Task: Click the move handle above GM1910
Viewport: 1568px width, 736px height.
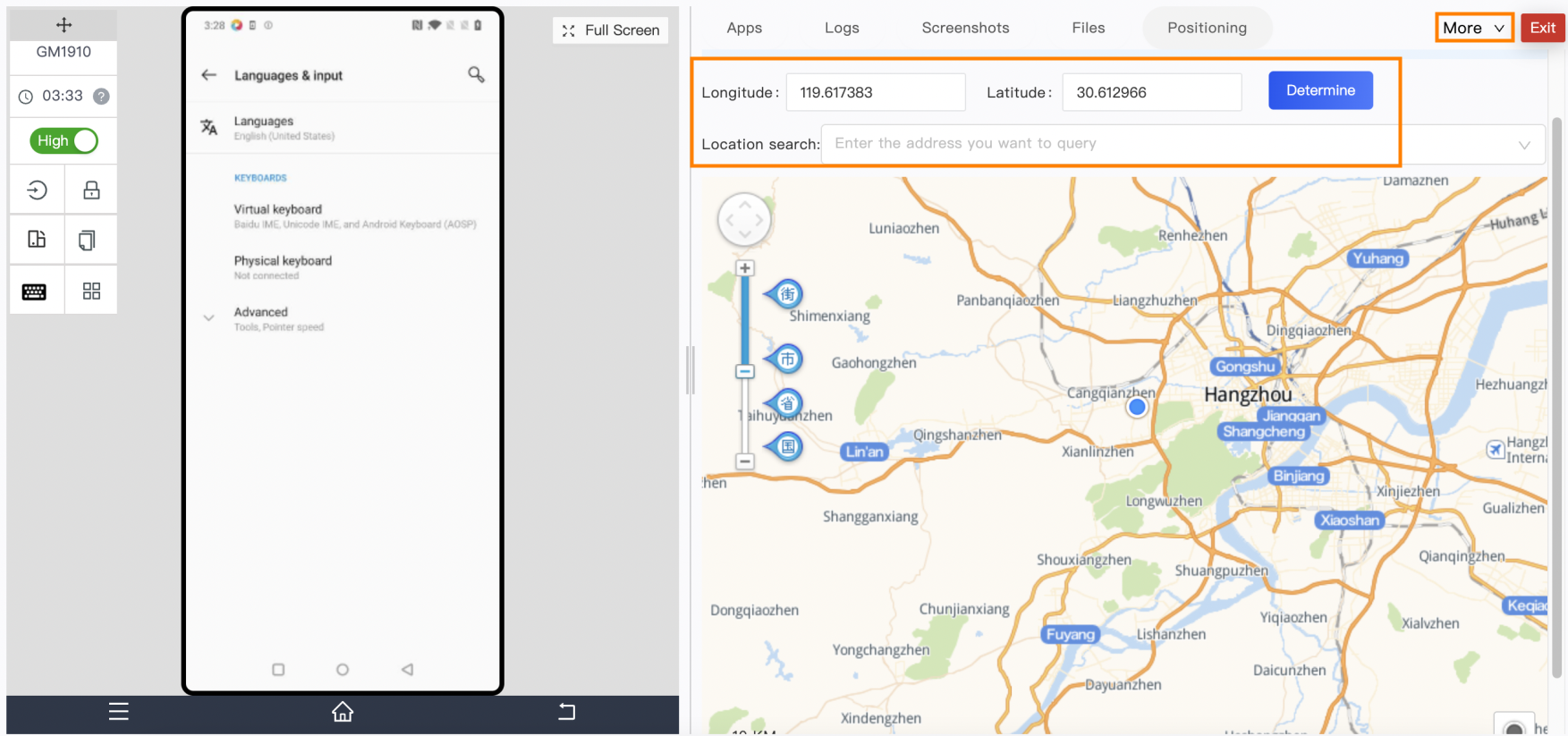Action: point(64,25)
